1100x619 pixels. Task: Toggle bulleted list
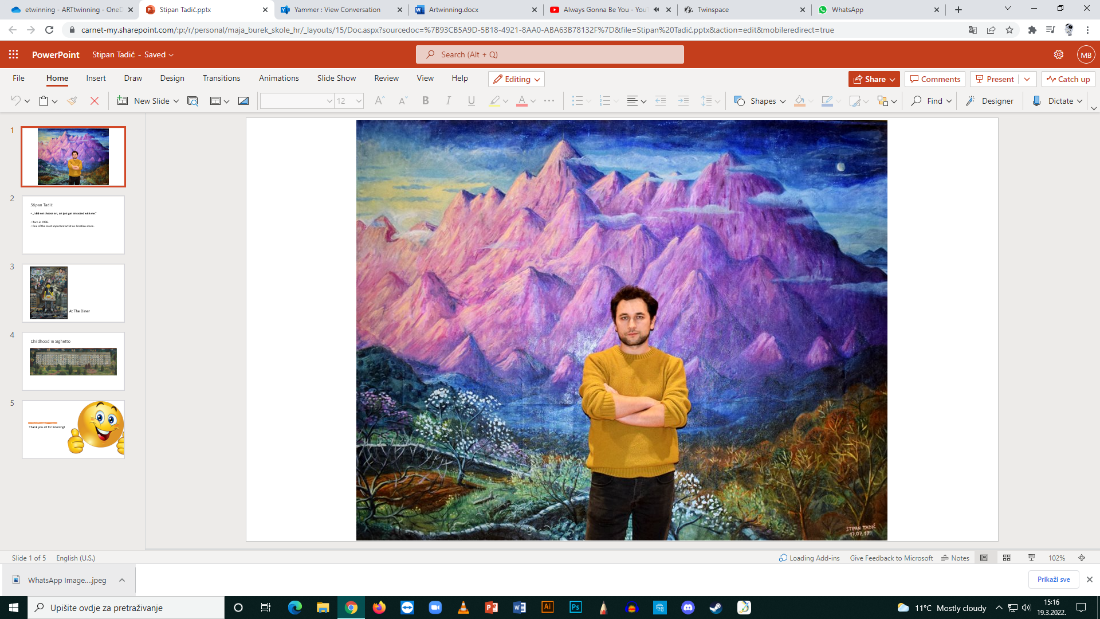click(577, 101)
